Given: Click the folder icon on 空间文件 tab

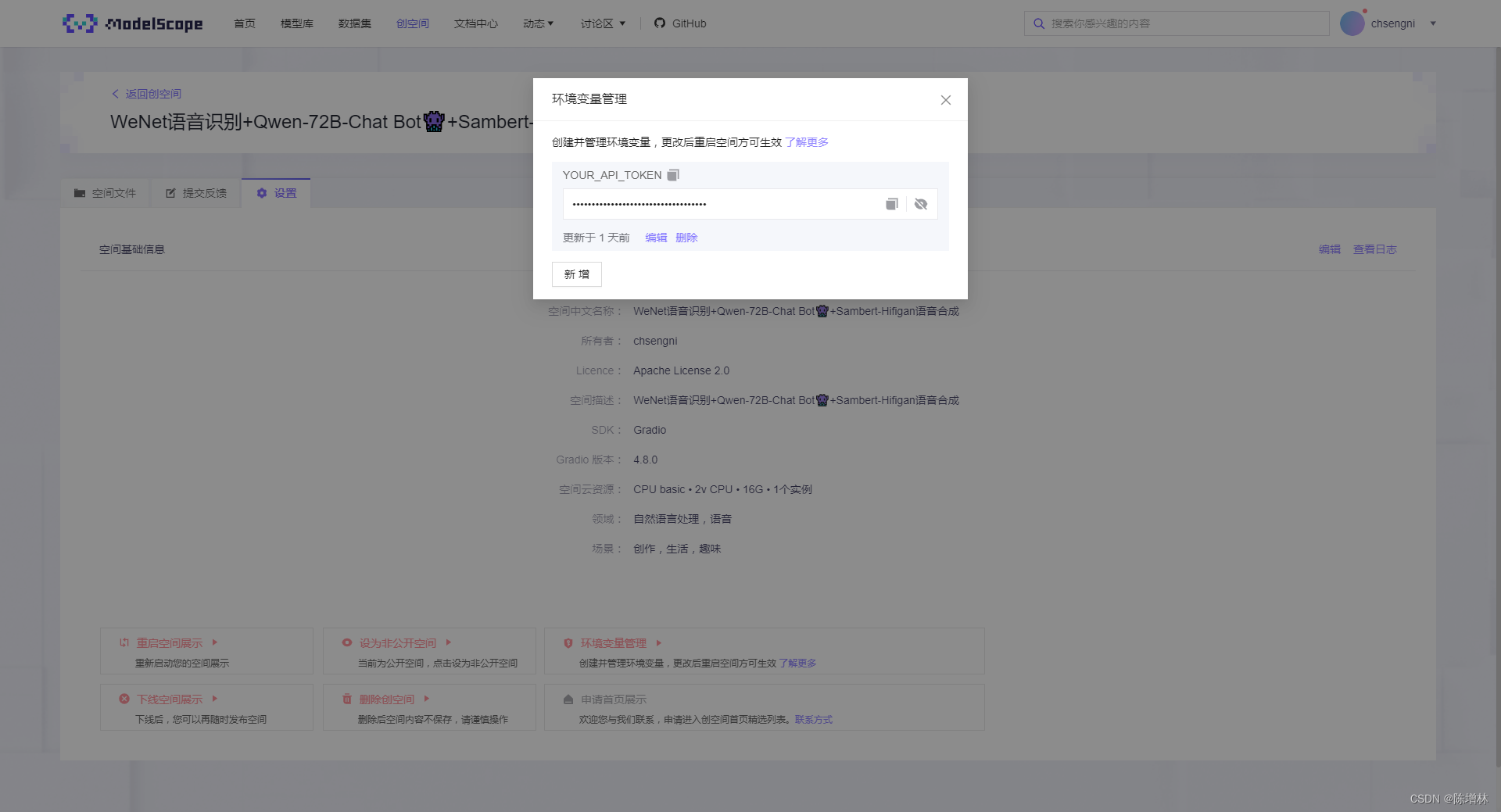Looking at the screenshot, I should [x=80, y=193].
